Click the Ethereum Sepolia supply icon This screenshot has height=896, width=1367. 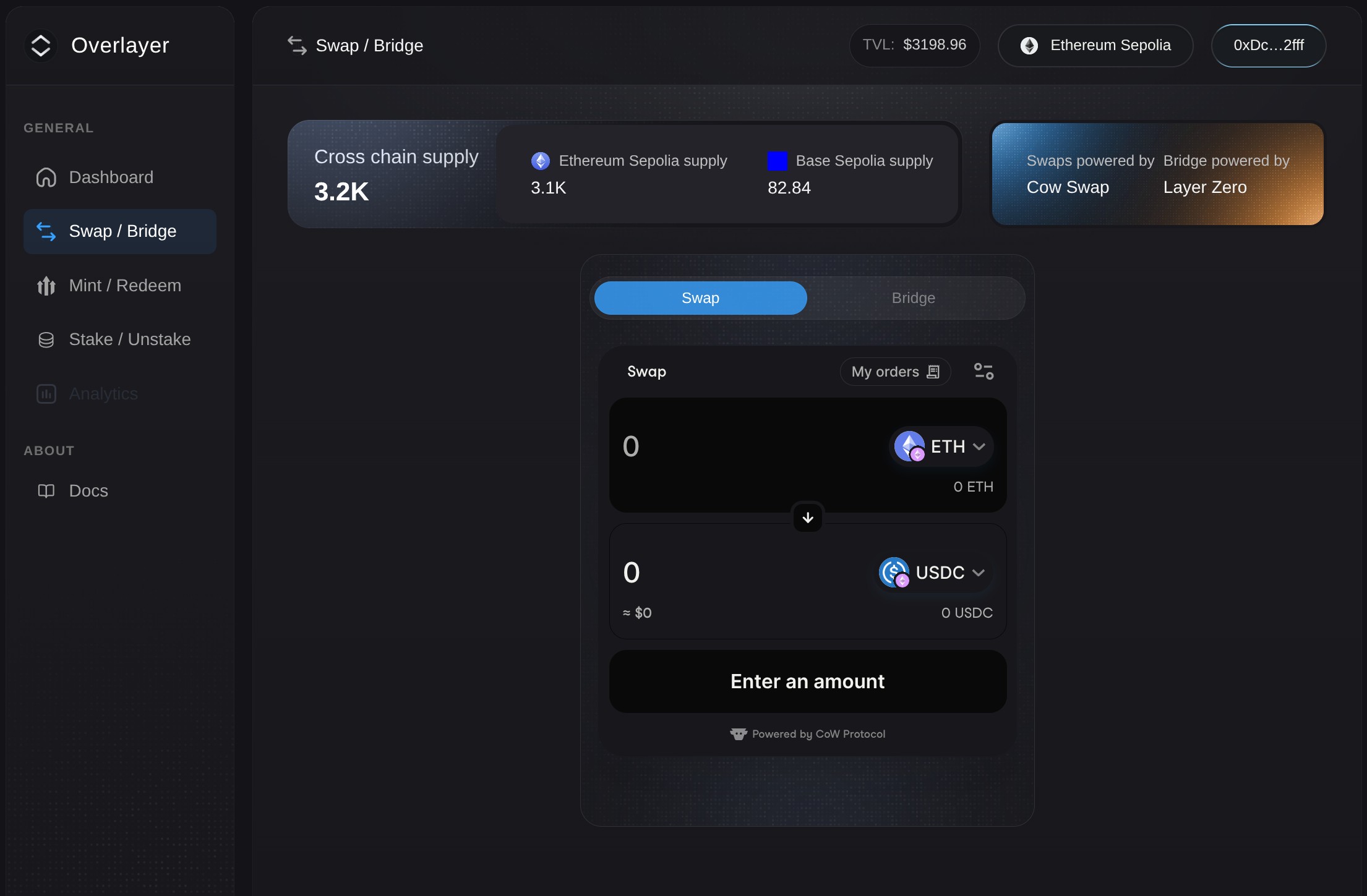click(x=541, y=161)
